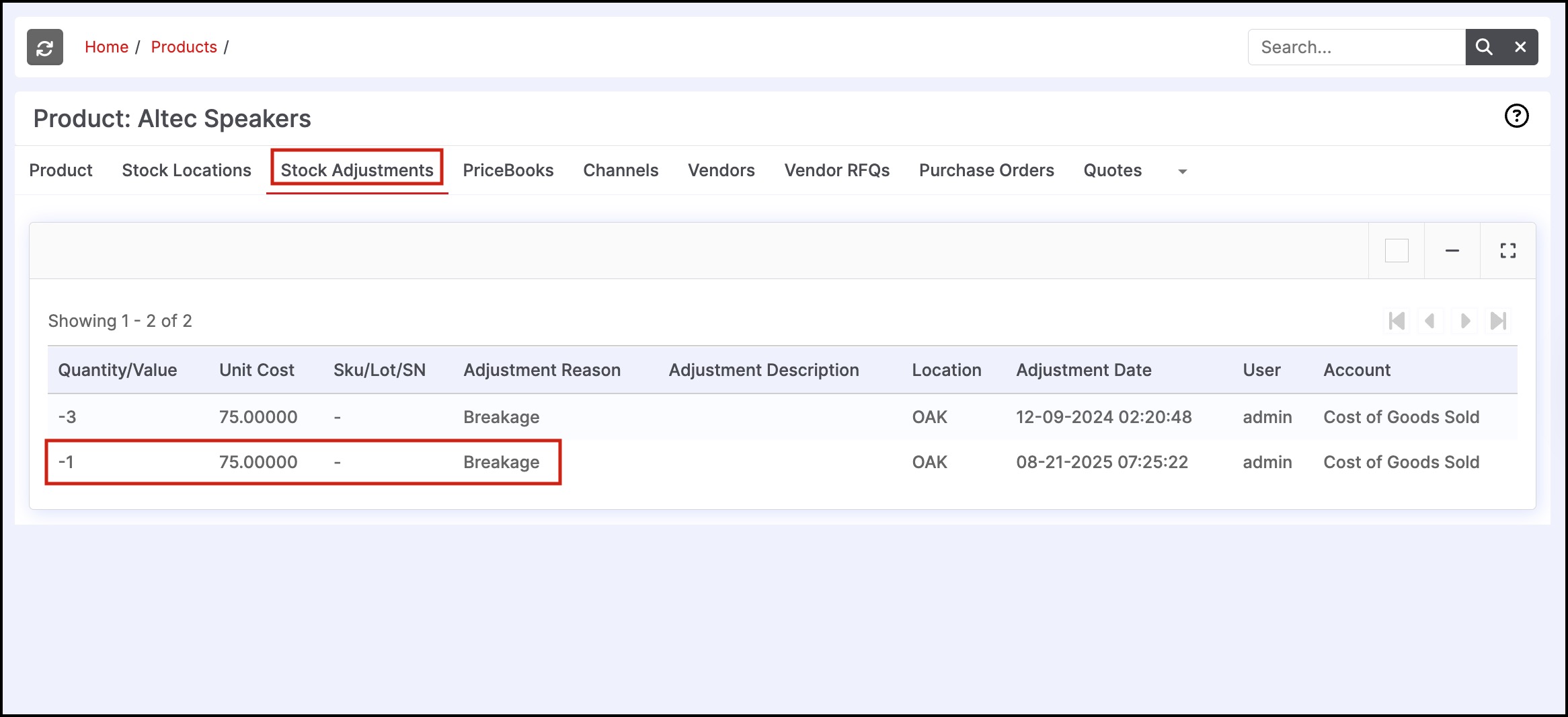Sort by Quantity/Value column header

pyautogui.click(x=118, y=370)
